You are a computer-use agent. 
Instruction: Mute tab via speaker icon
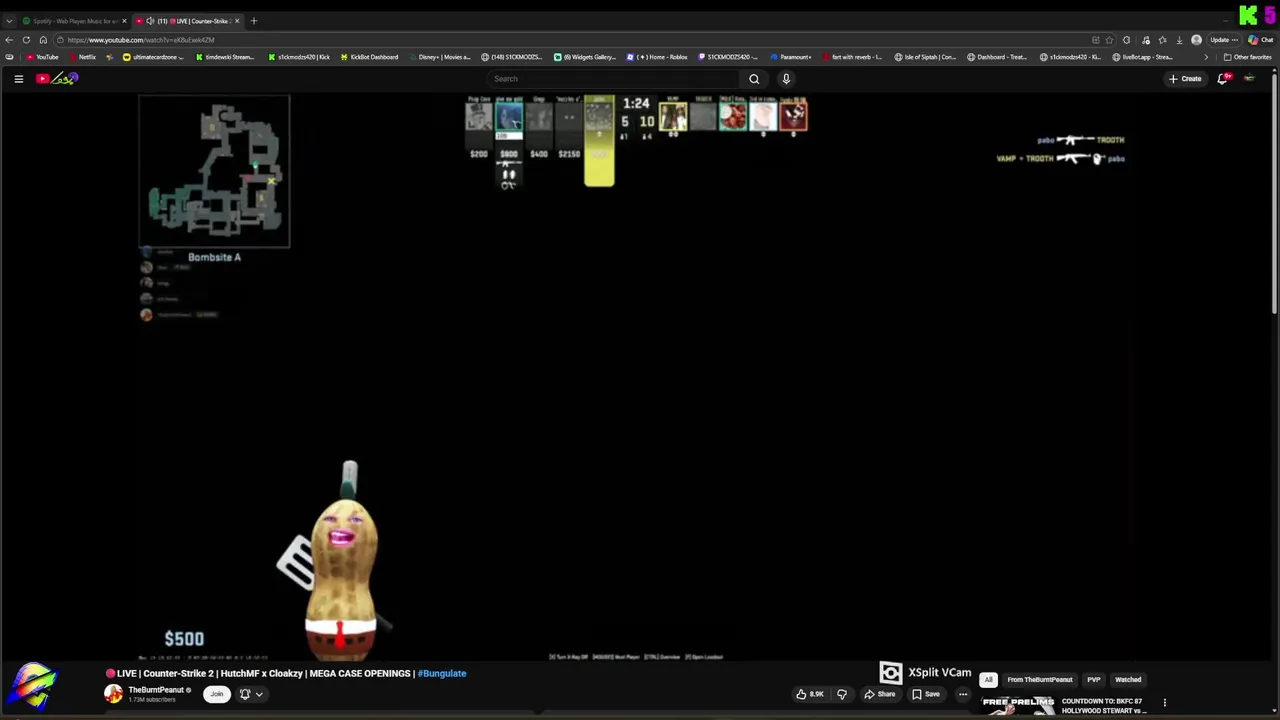(150, 21)
